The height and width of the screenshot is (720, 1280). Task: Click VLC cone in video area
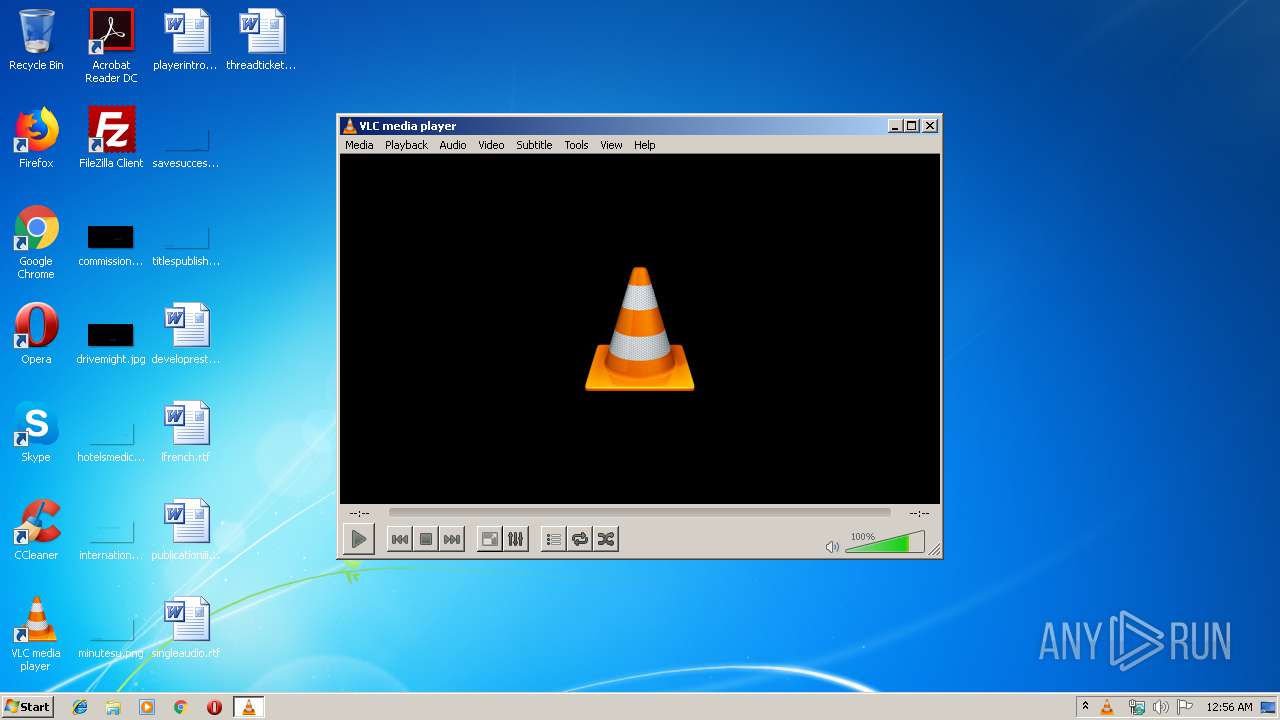(640, 328)
